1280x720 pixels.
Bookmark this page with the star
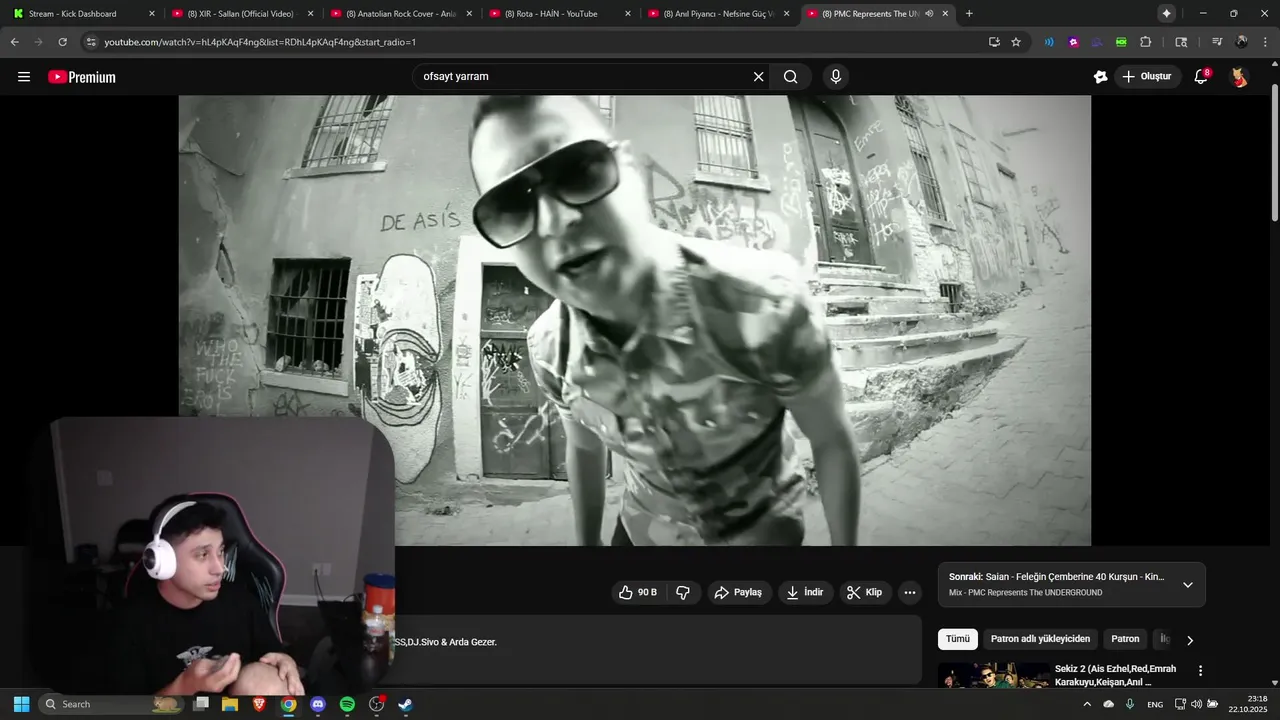(1016, 42)
